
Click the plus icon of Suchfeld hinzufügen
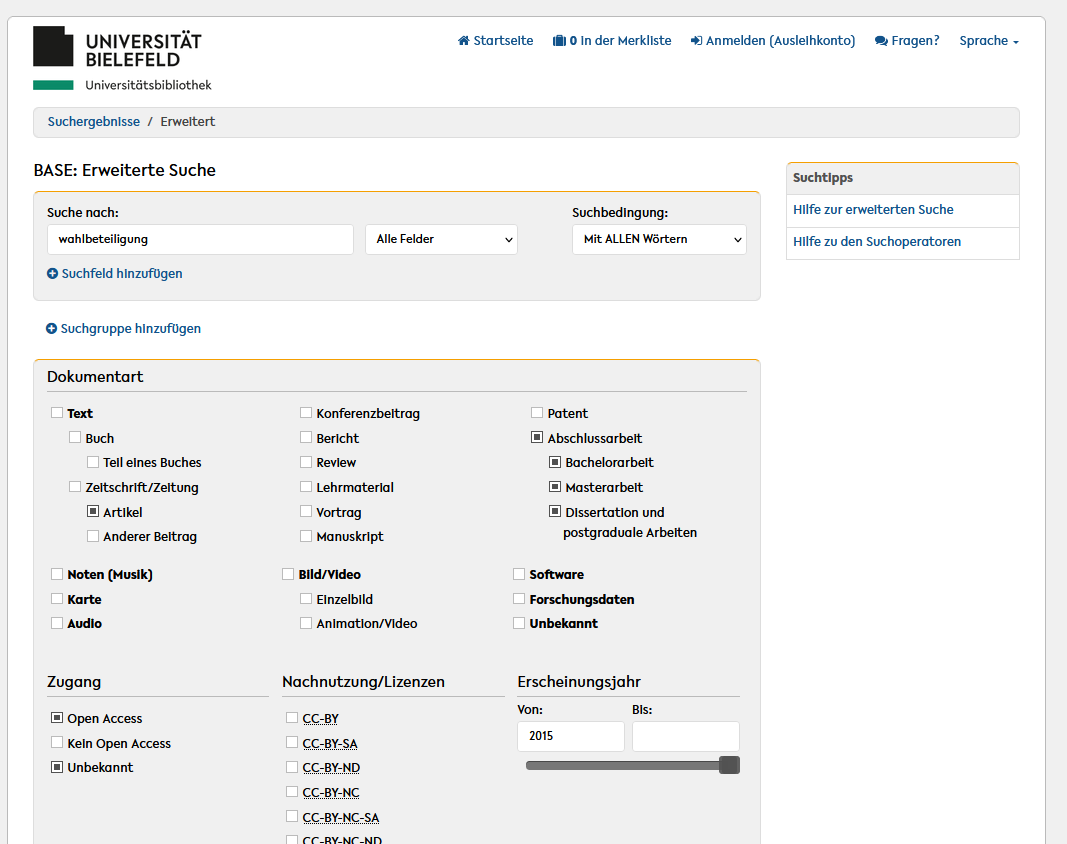(52, 274)
